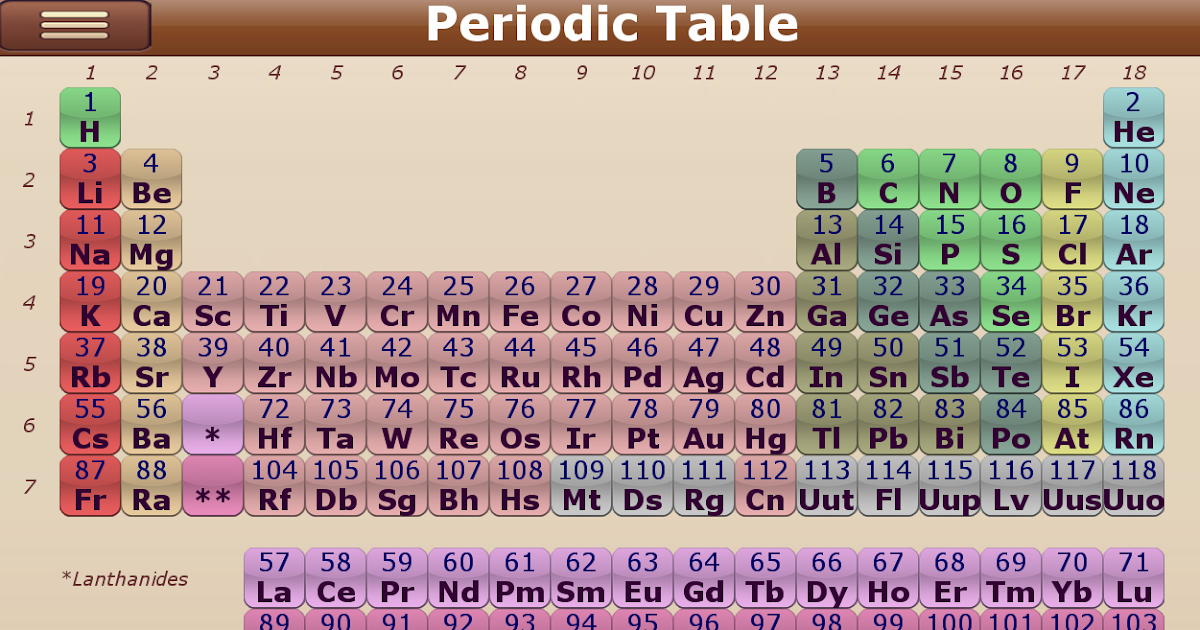This screenshot has height=630, width=1200.
Task: Open the Phosphorus (P) tile
Action: pos(950,240)
